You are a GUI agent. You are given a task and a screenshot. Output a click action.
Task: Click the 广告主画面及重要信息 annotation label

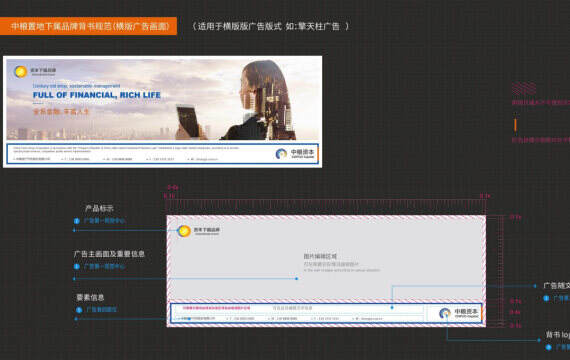click(x=109, y=254)
